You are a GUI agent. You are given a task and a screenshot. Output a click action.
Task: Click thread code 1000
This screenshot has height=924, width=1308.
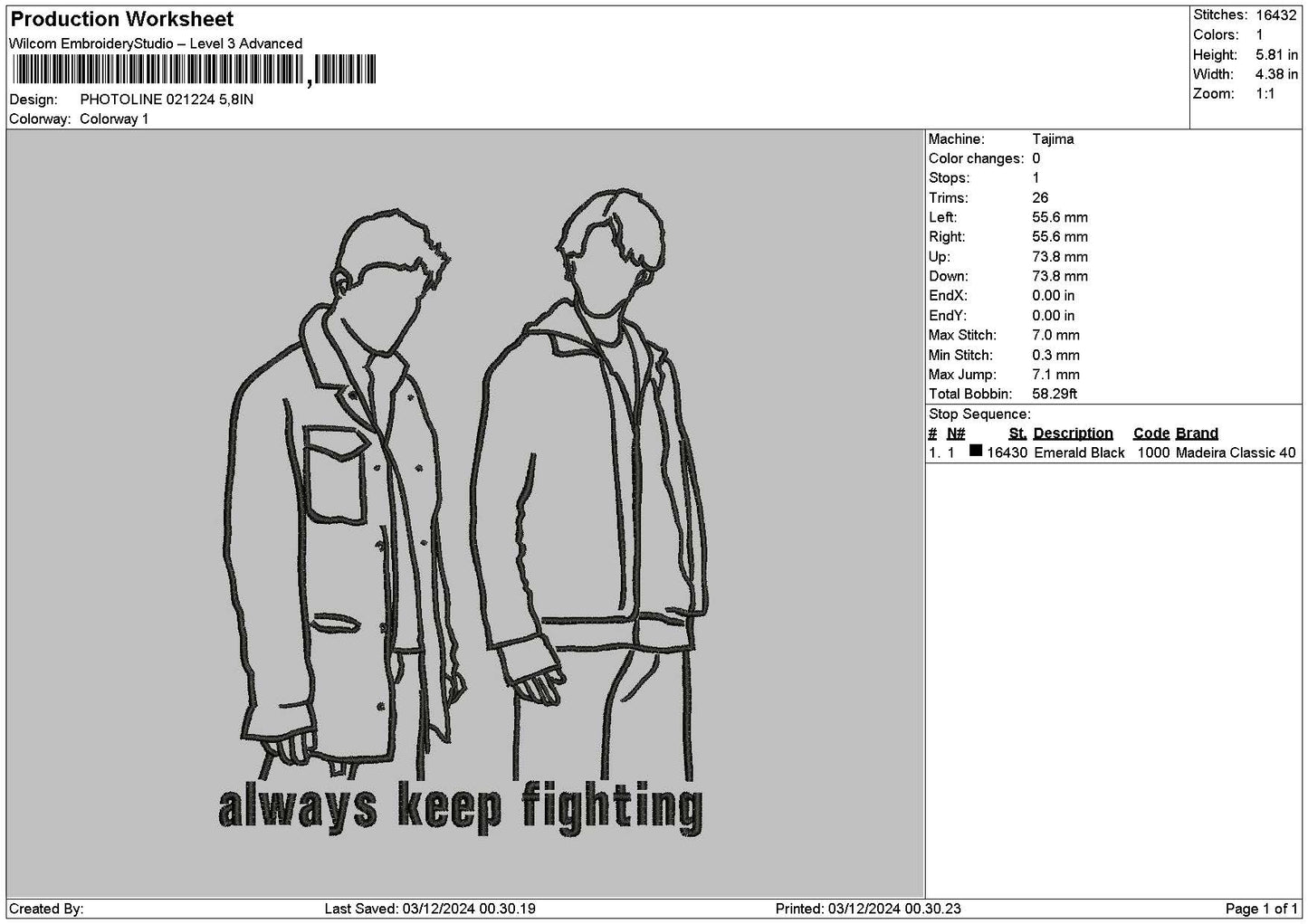pyautogui.click(x=1153, y=452)
